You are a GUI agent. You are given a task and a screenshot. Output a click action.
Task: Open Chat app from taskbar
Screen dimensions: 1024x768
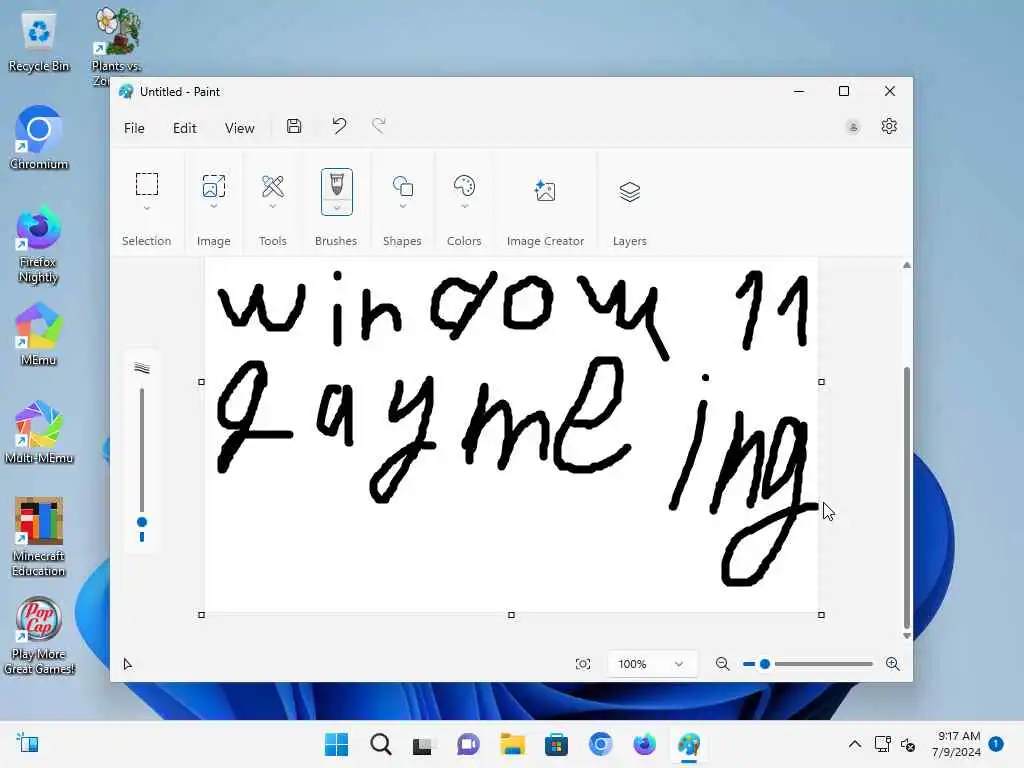tap(468, 744)
